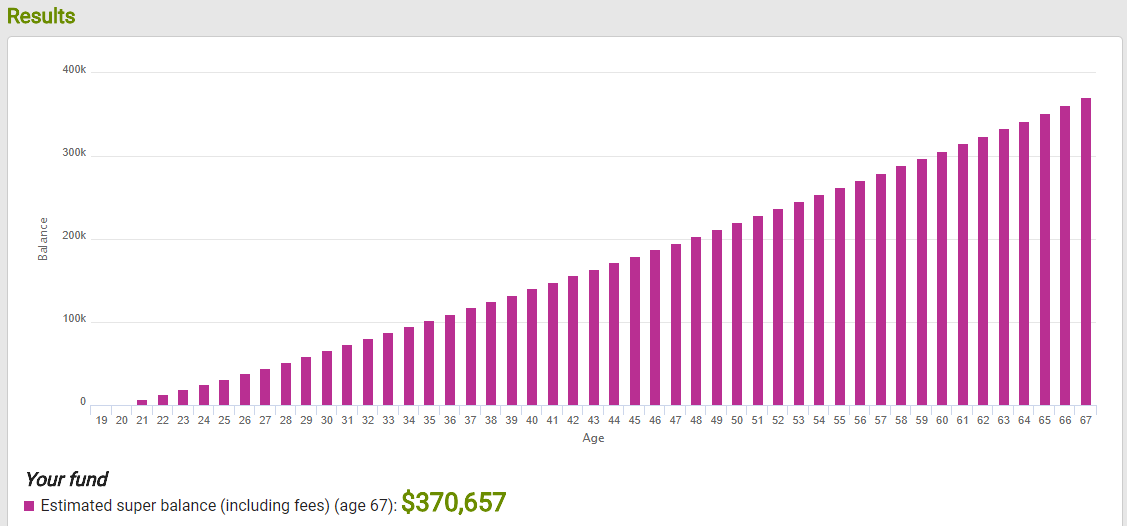
Task: Click the bar above age 30
Action: click(x=327, y=378)
